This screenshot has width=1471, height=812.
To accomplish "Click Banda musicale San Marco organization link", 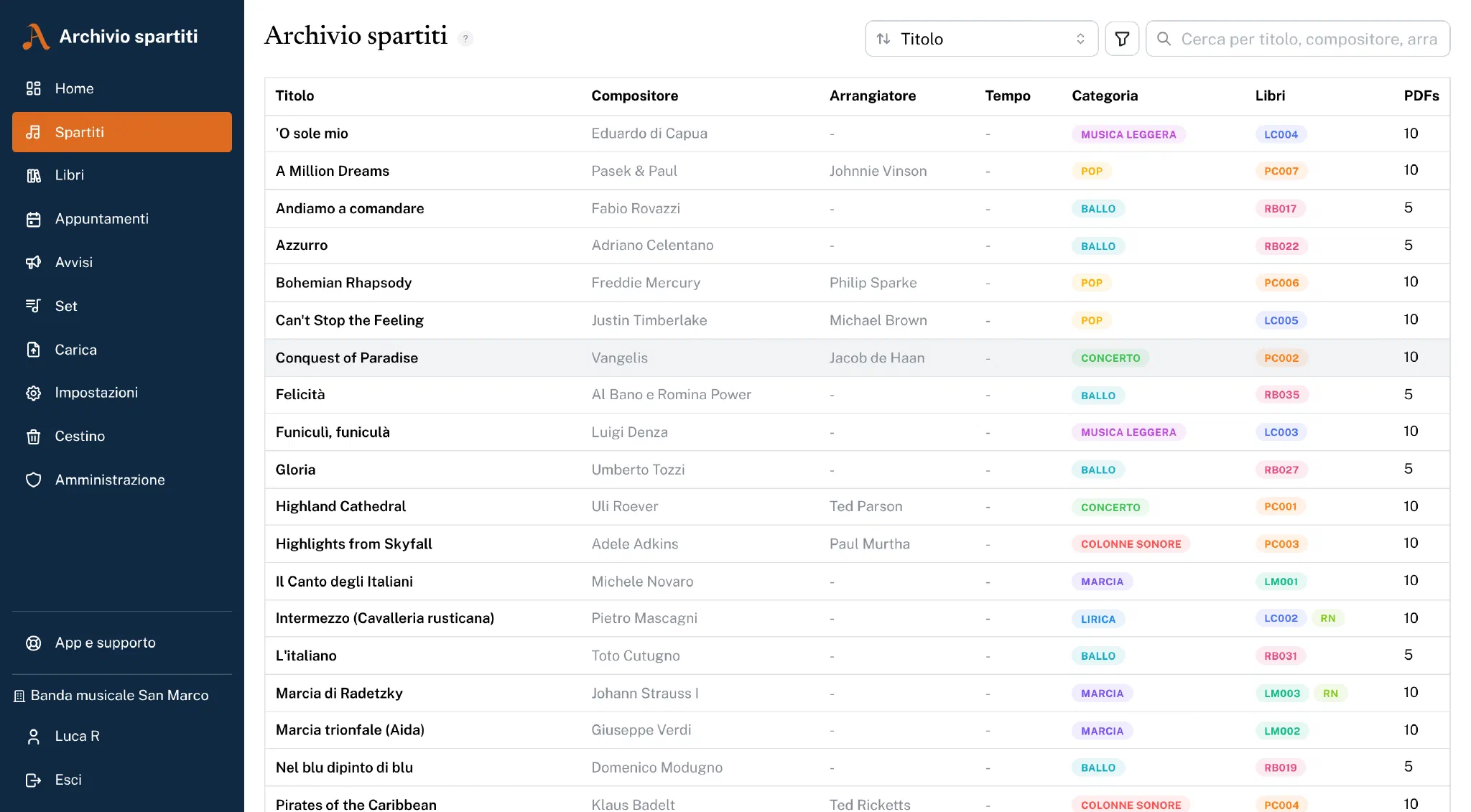I will click(x=112, y=695).
